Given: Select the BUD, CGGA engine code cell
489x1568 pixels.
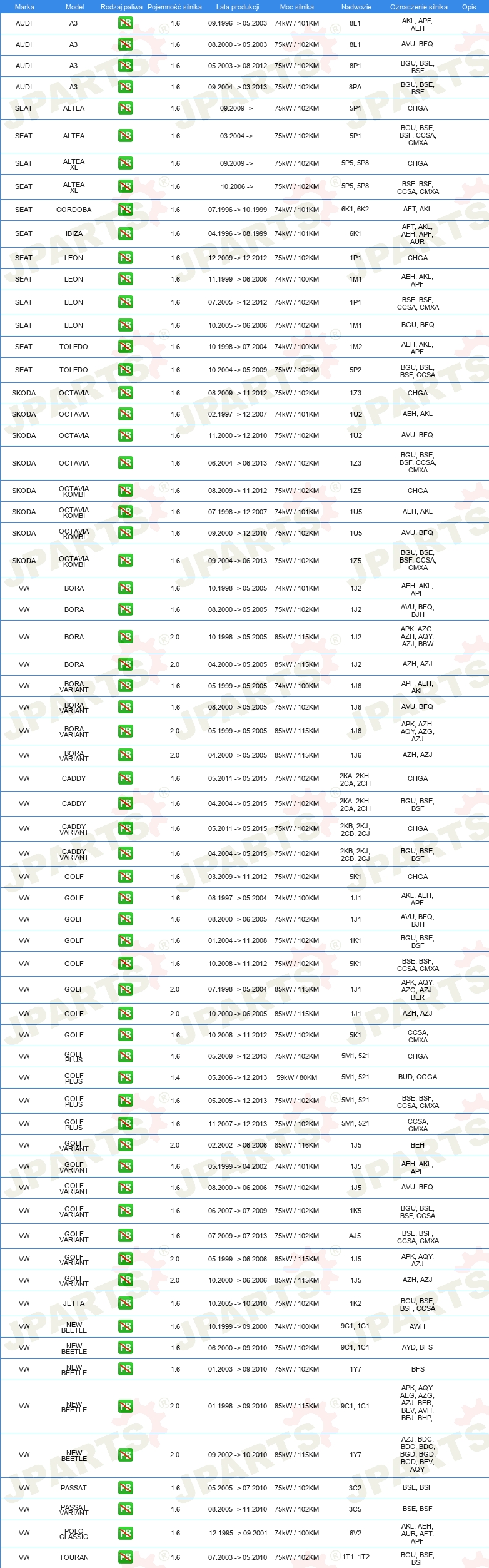Looking at the screenshot, I should pos(418,1077).
